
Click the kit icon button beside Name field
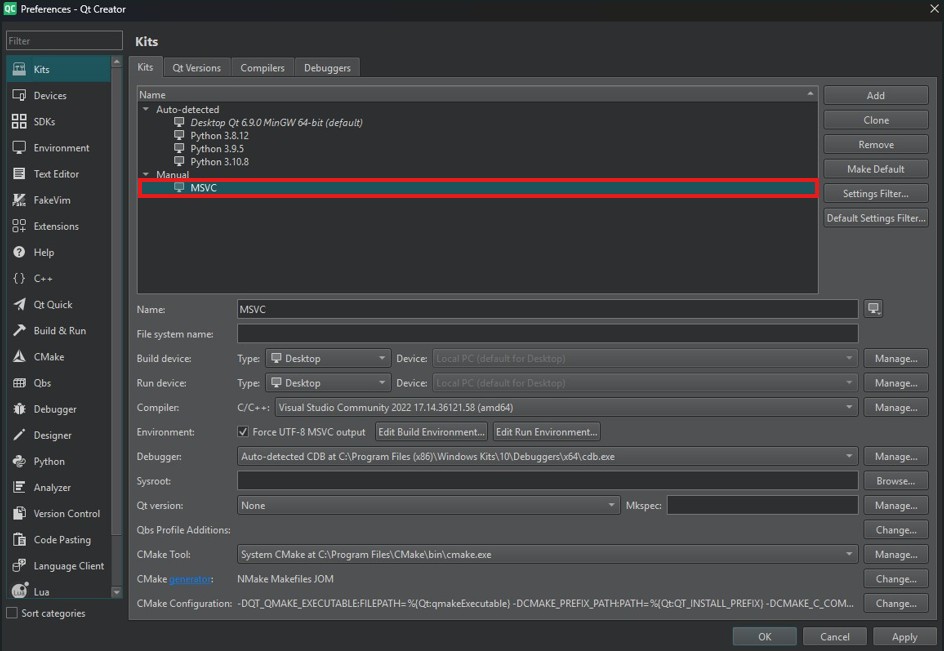coord(873,309)
